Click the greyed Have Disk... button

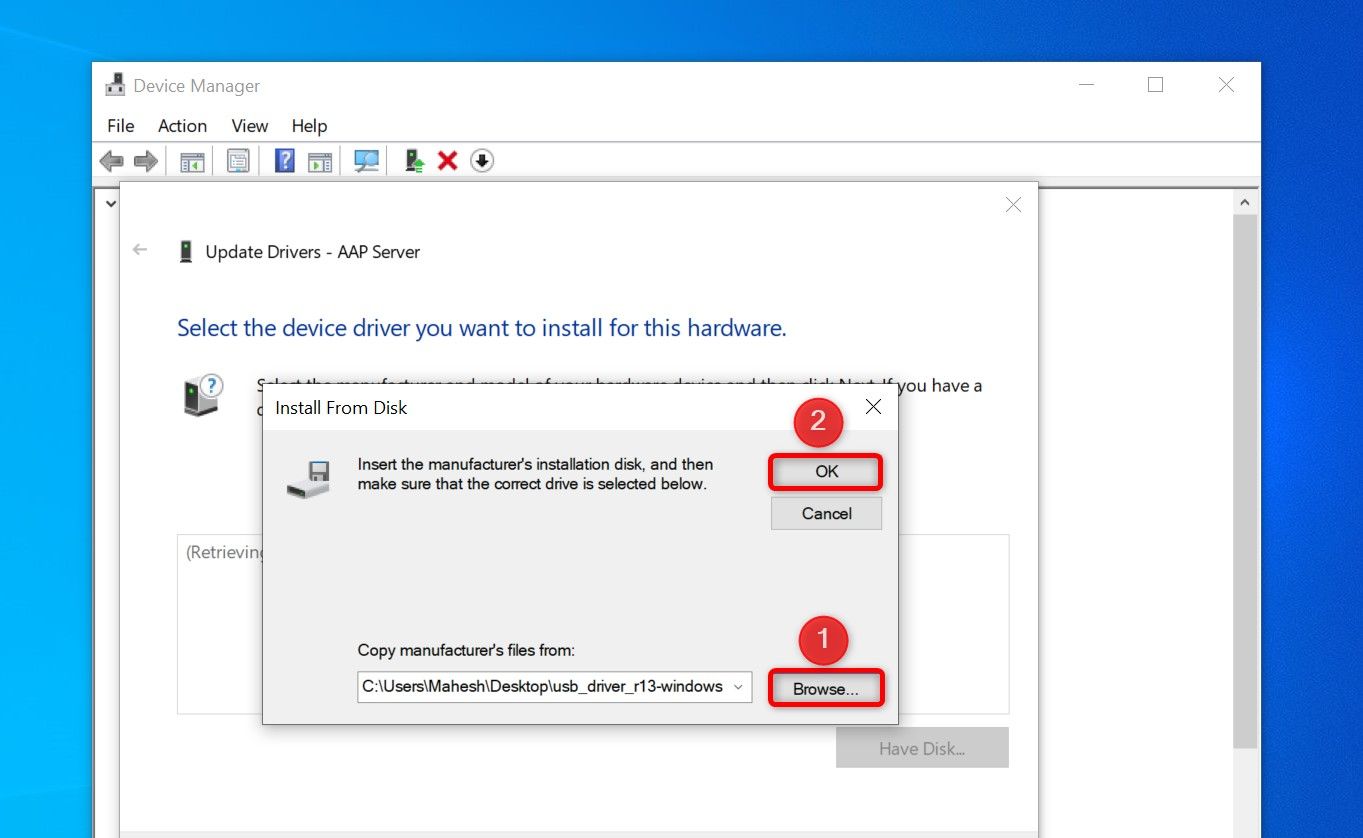coord(922,748)
